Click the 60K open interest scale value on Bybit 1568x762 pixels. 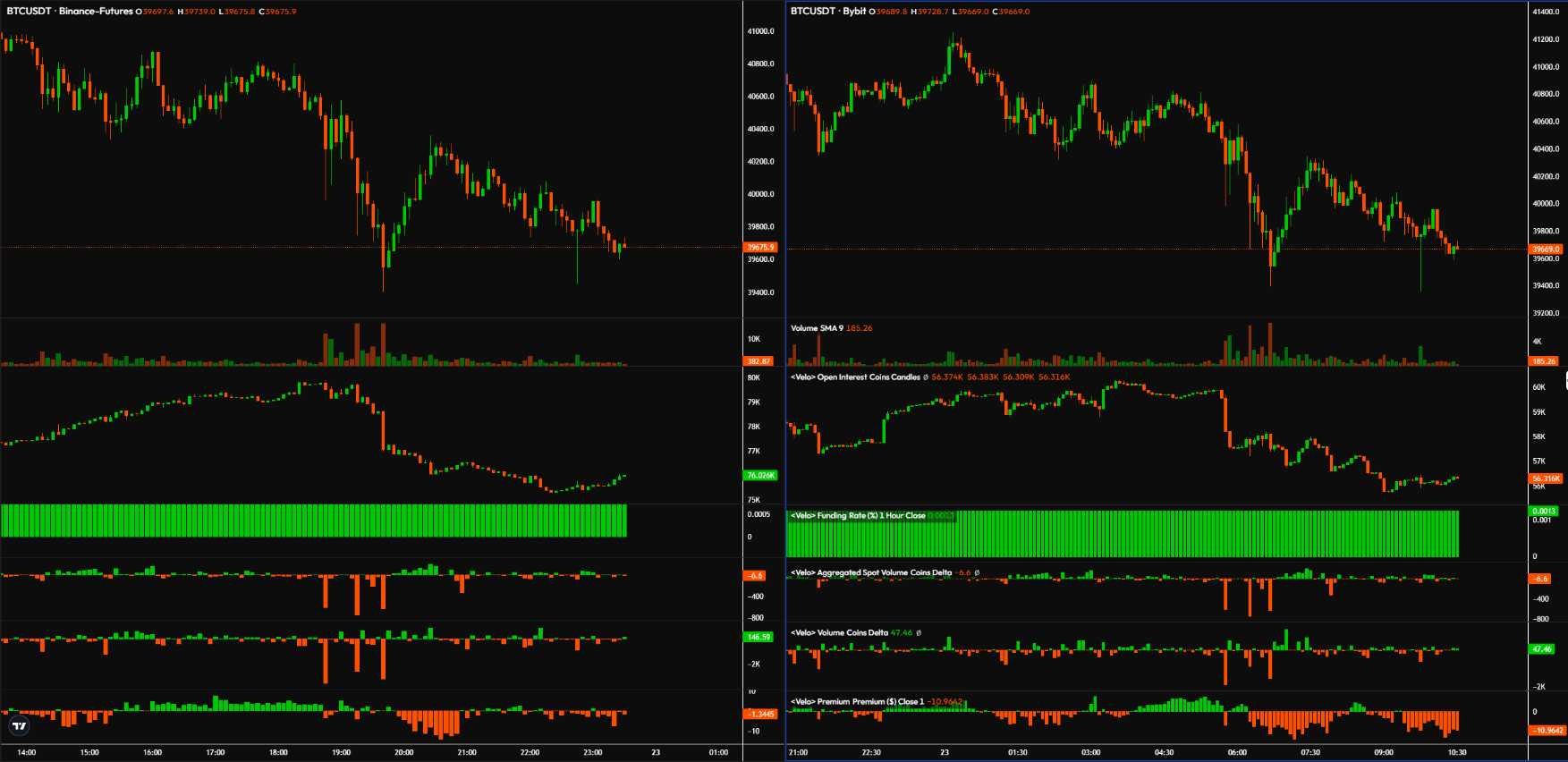click(x=1538, y=387)
